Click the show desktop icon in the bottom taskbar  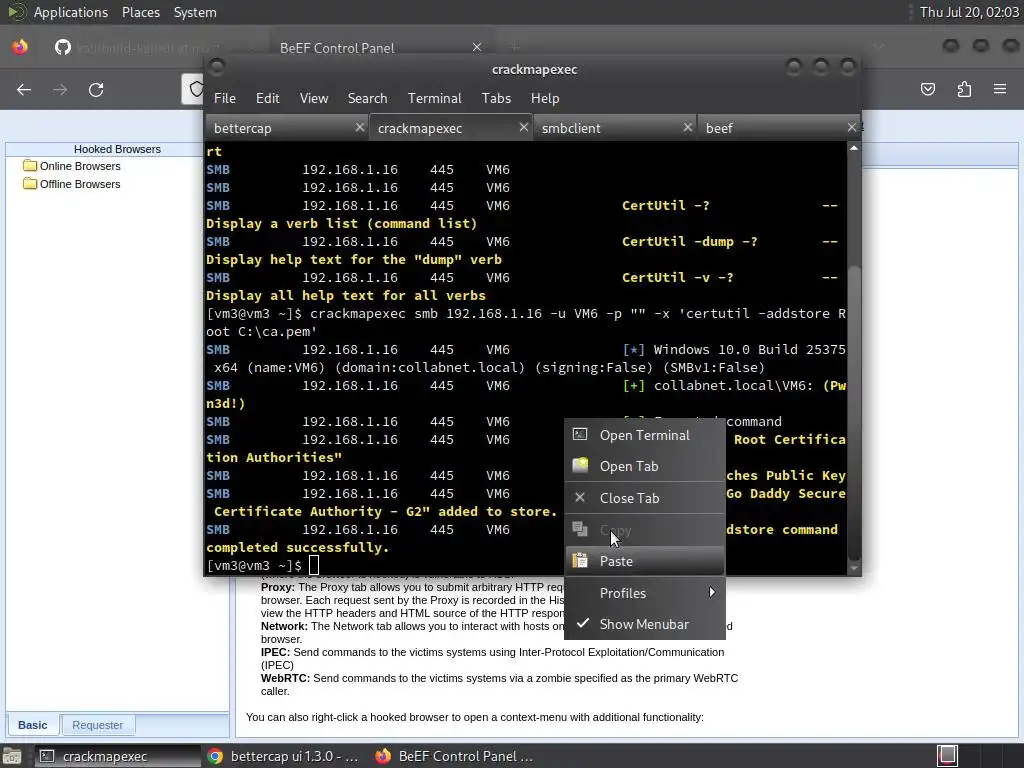coord(12,756)
